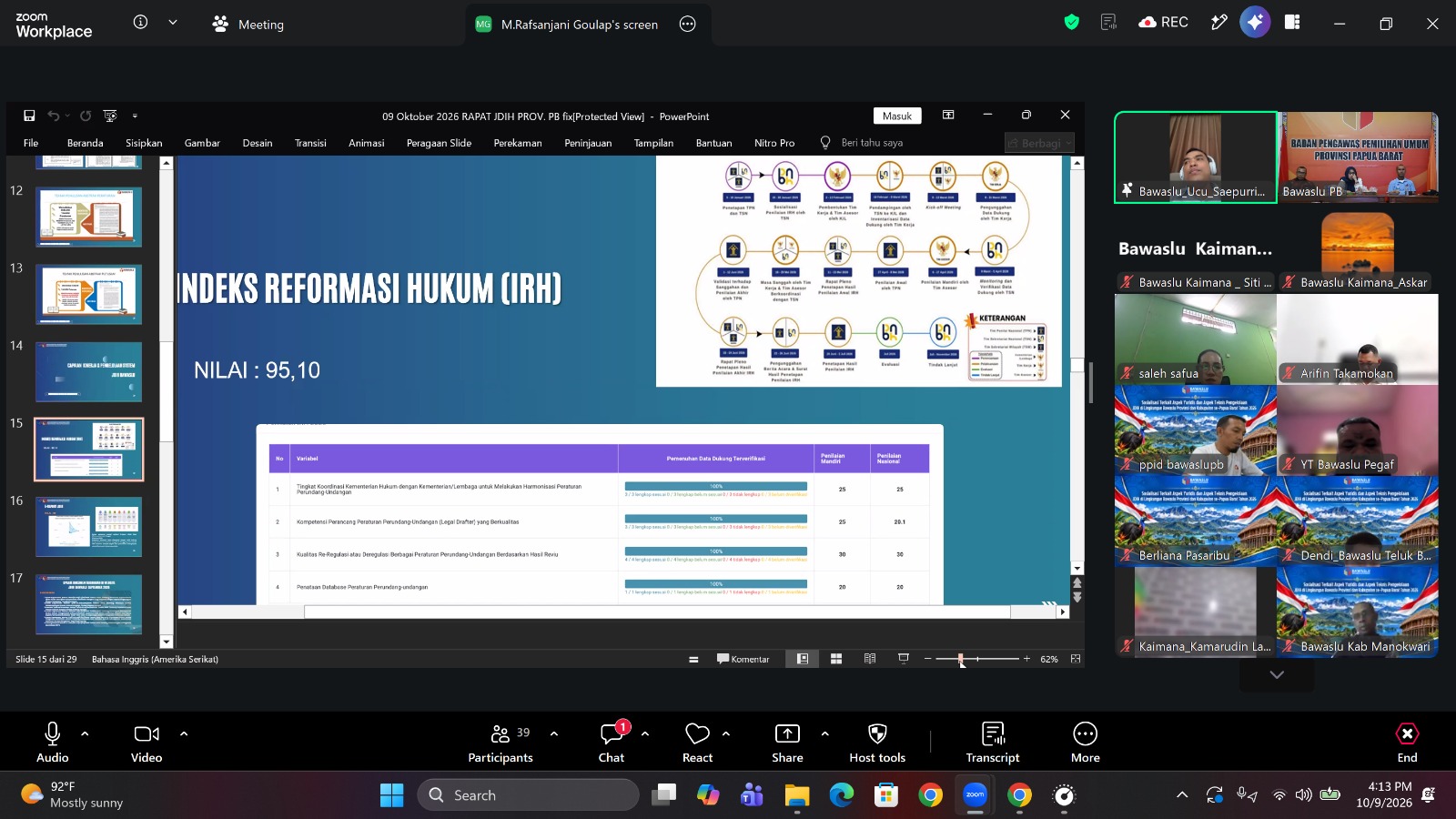Switch to slide sorter view icon
The width and height of the screenshot is (1456, 819).
point(836,659)
